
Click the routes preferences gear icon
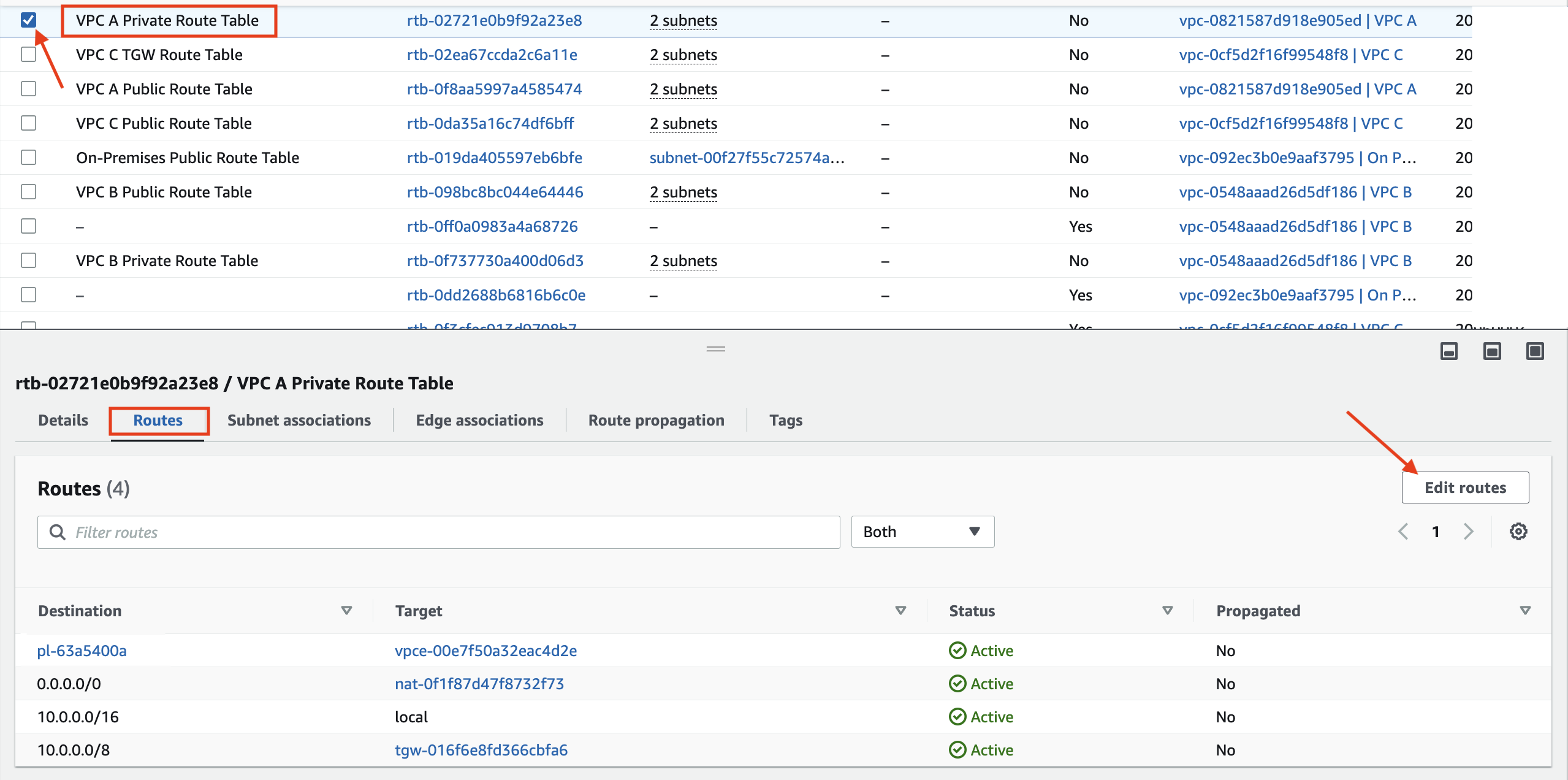[1518, 532]
